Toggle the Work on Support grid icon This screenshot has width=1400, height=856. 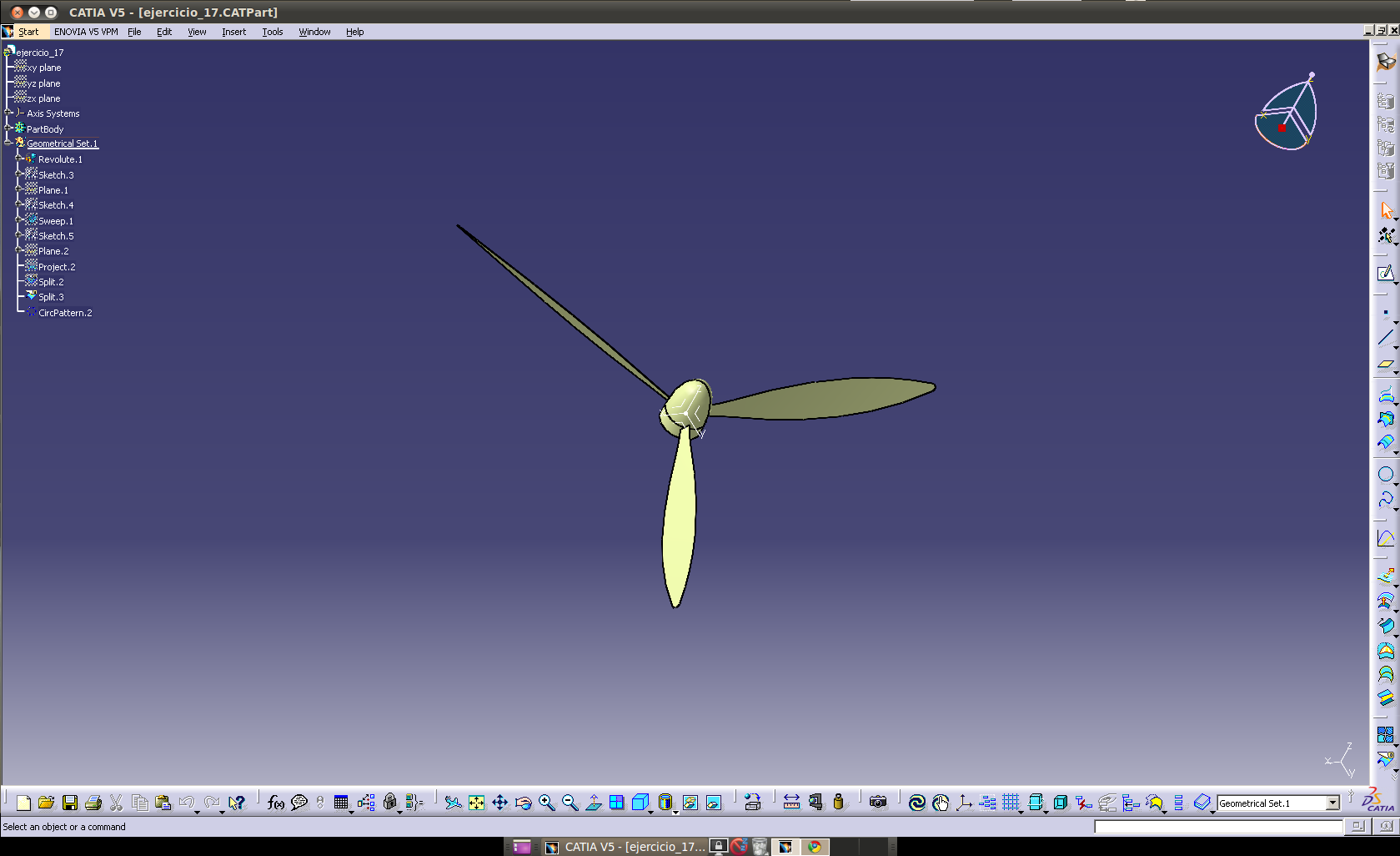pyautogui.click(x=1011, y=803)
